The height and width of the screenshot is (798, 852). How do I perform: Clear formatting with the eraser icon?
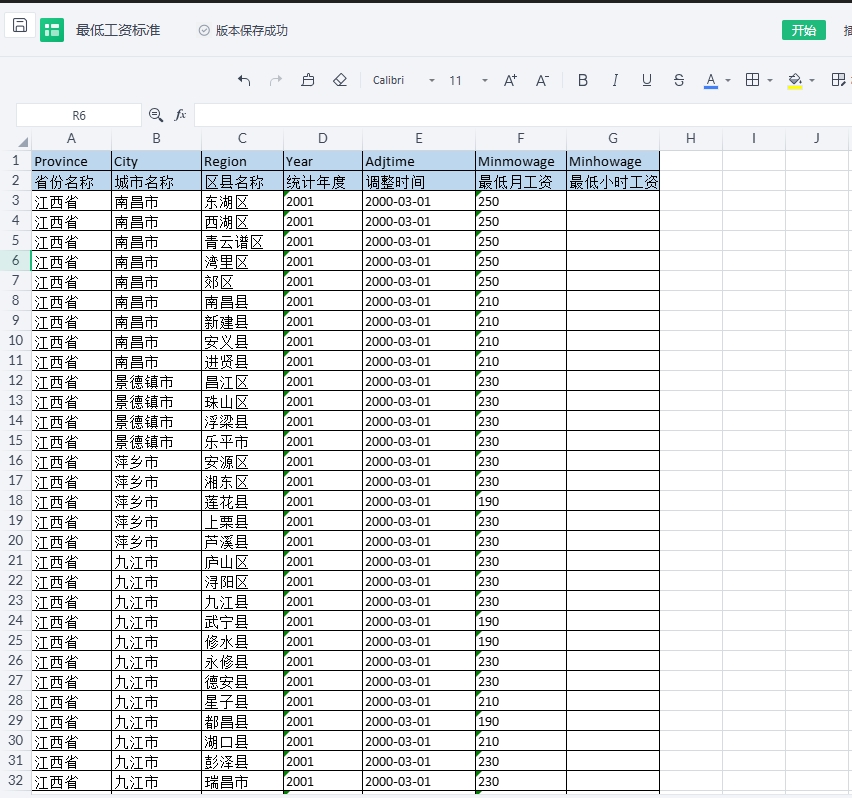(339, 80)
